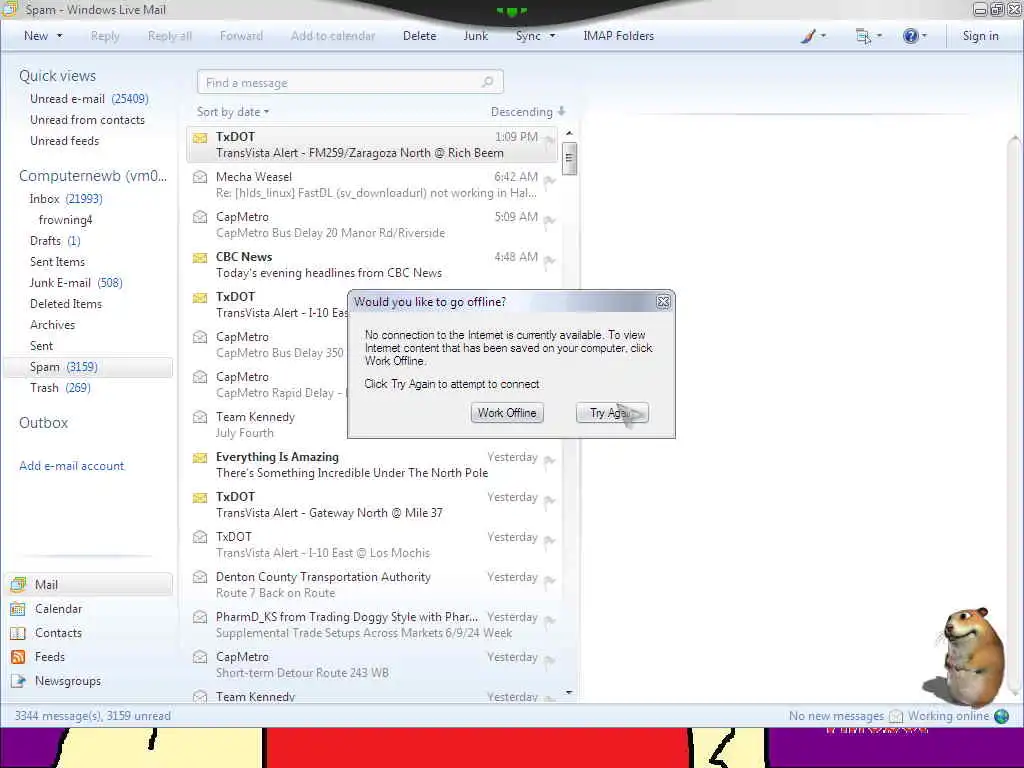
Task: Open the Menus toolbar icon
Action: [863, 36]
